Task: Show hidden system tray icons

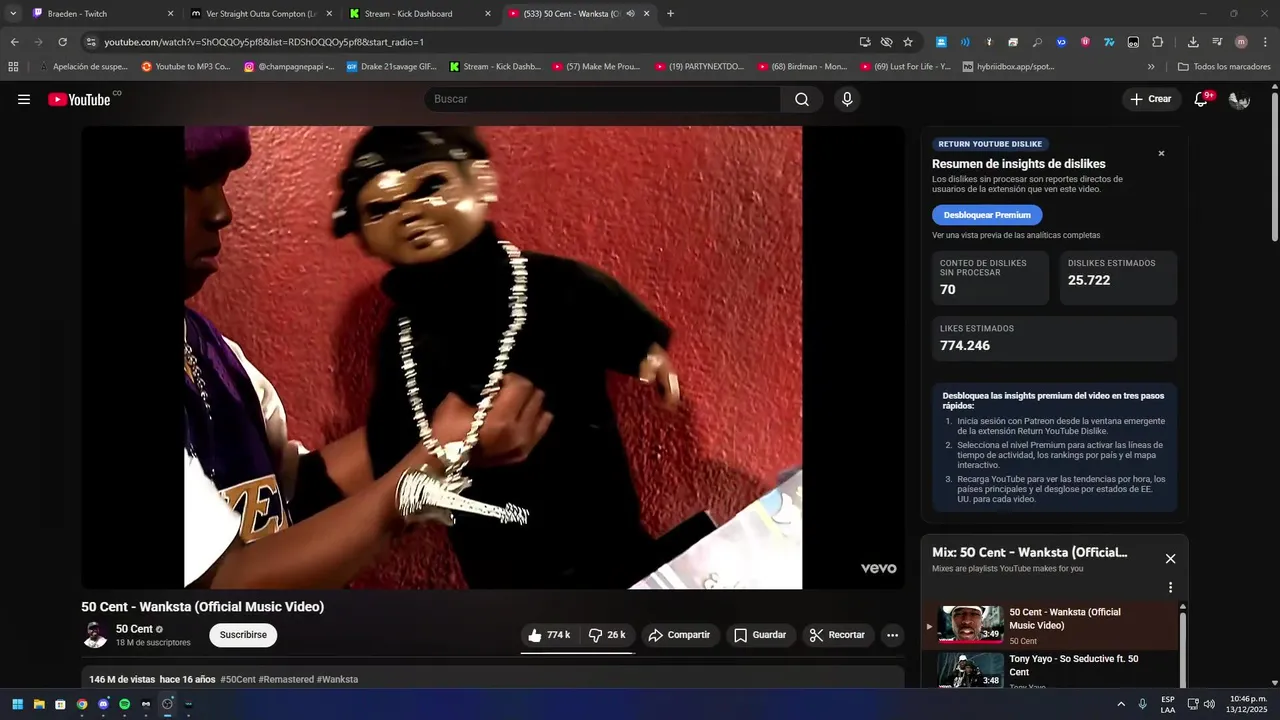Action: (x=1121, y=704)
